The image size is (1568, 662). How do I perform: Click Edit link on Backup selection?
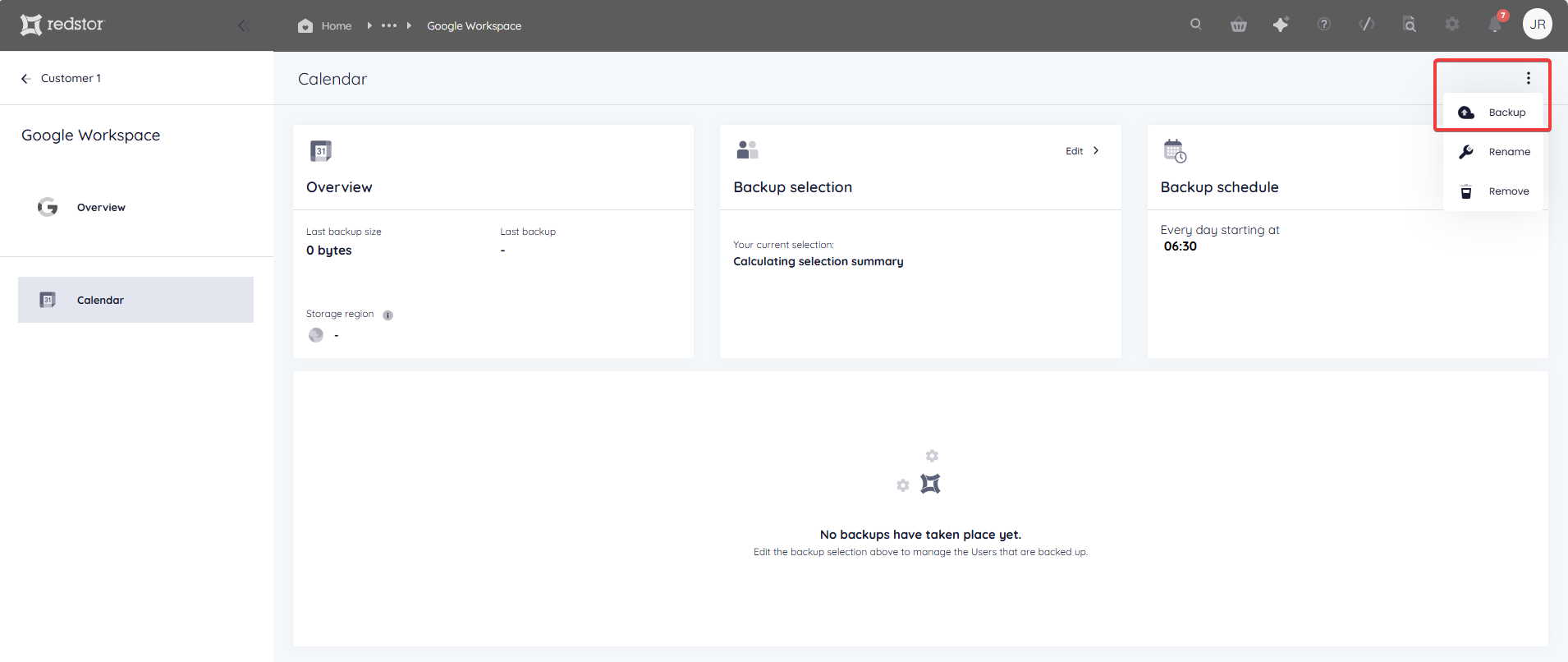pos(1074,151)
